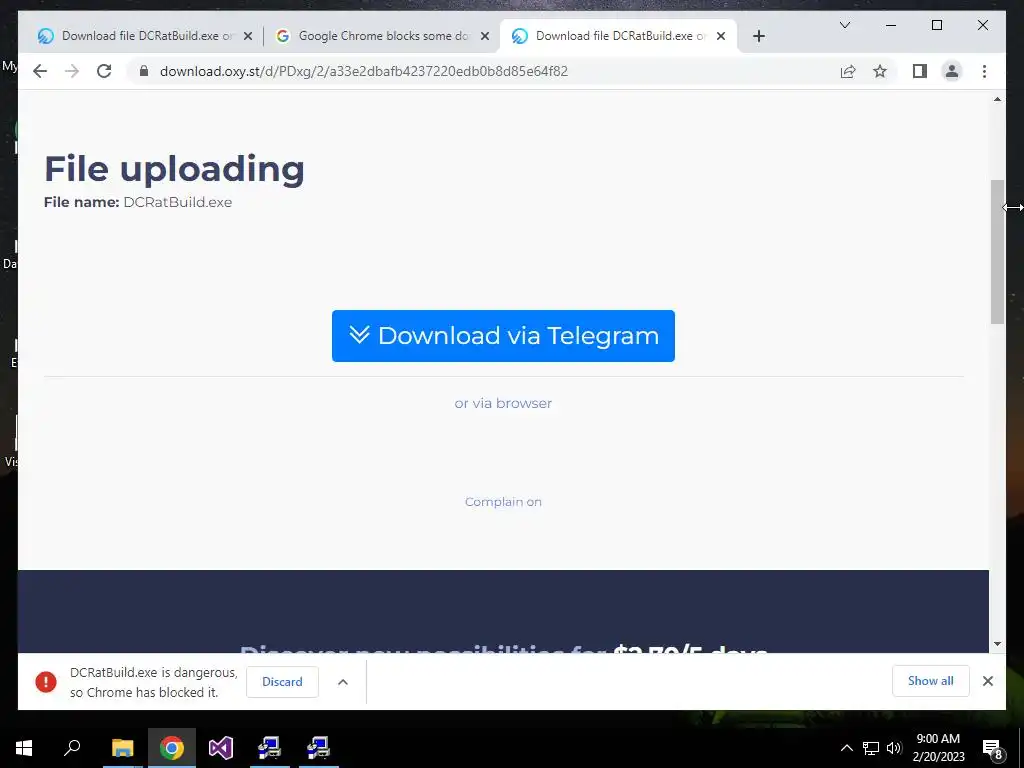Maximize the Chrome window
The height and width of the screenshot is (768, 1024).
click(936, 25)
